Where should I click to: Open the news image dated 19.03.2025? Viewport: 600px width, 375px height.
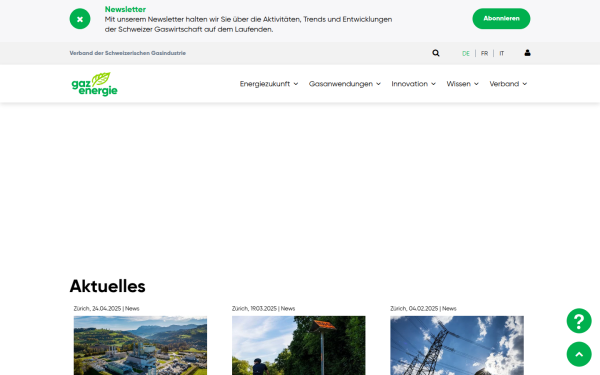[298, 346]
